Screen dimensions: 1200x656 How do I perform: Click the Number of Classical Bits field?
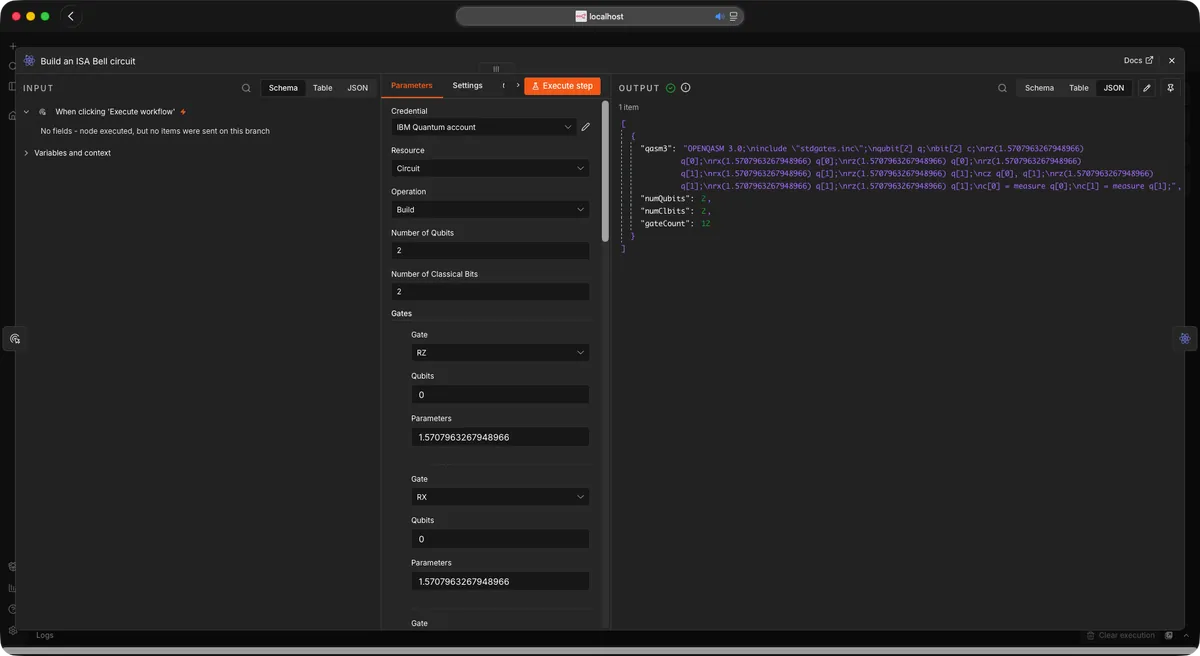pyautogui.click(x=490, y=292)
